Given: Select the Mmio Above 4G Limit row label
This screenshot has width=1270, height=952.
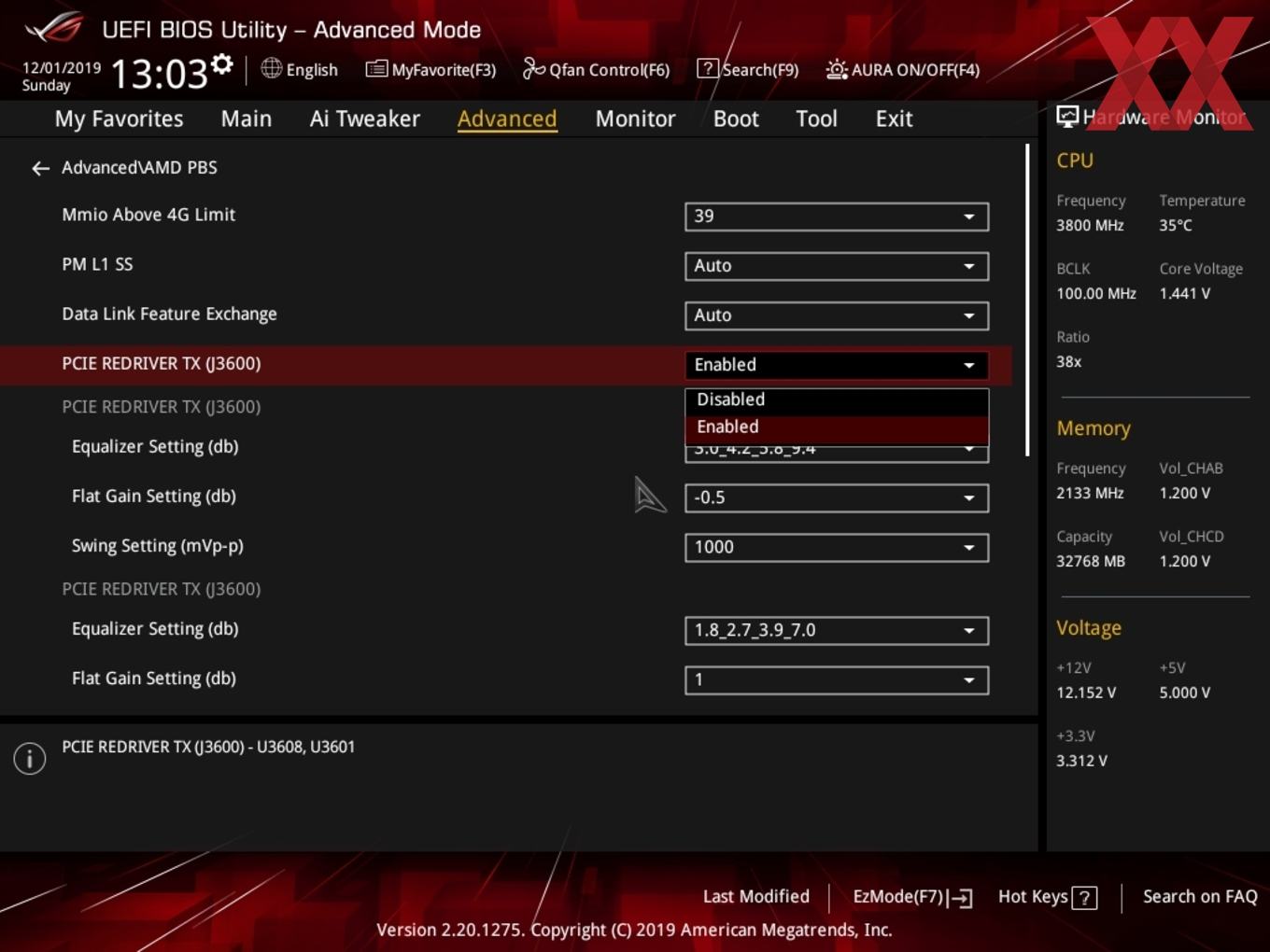Looking at the screenshot, I should point(148,215).
